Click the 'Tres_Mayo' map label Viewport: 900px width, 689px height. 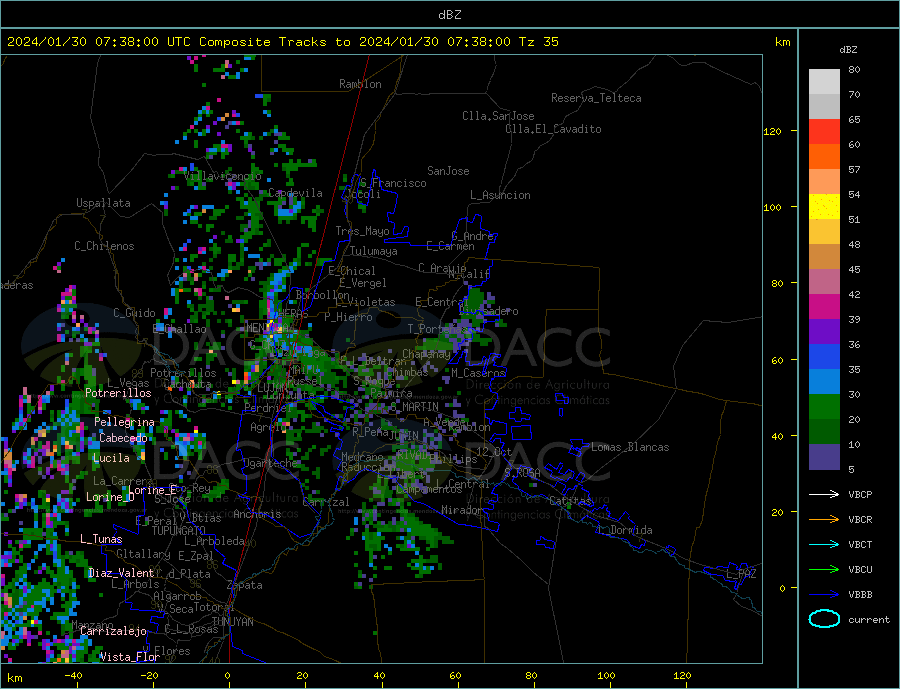coord(362,231)
